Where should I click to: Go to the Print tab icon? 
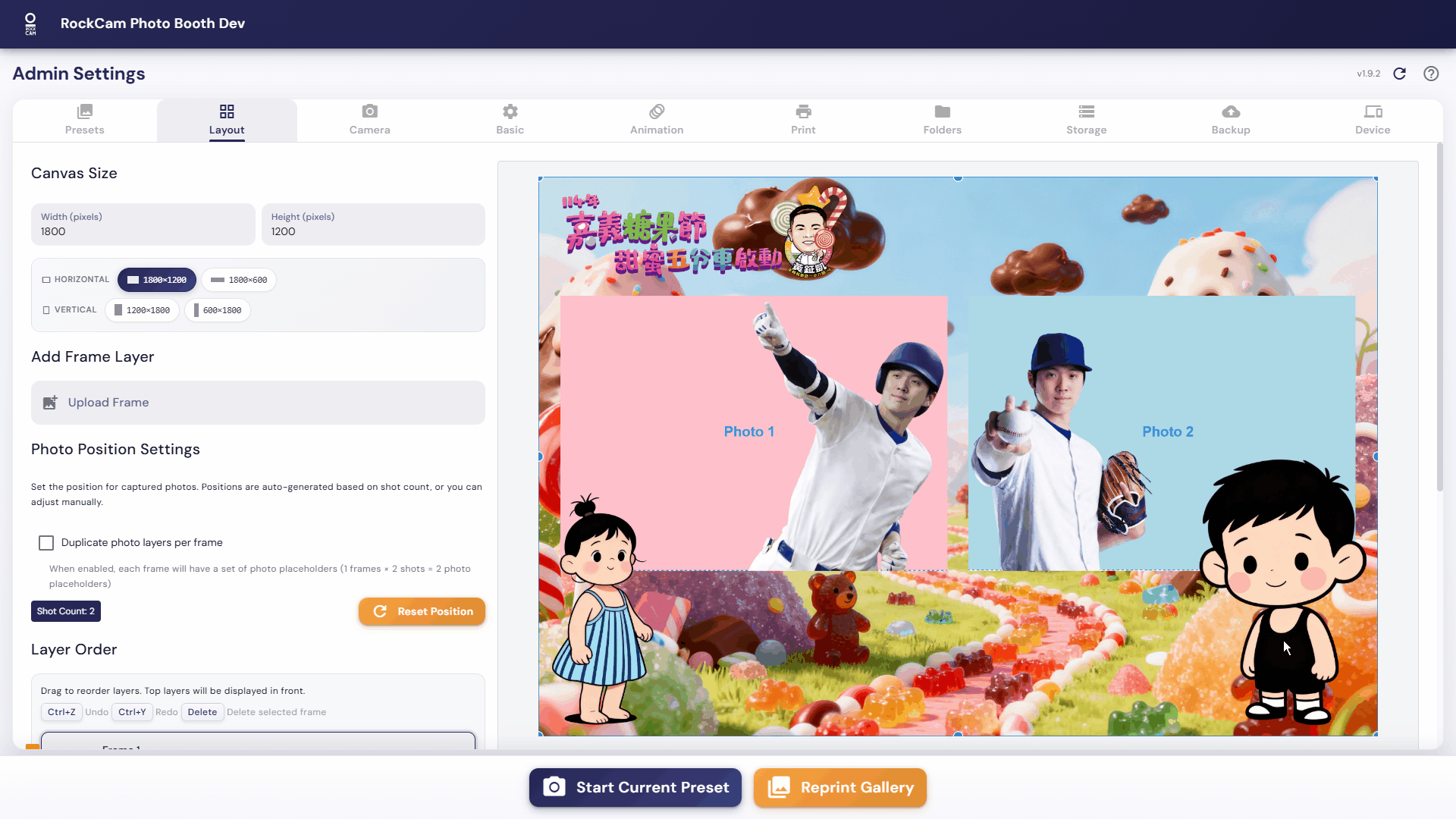coord(803,111)
